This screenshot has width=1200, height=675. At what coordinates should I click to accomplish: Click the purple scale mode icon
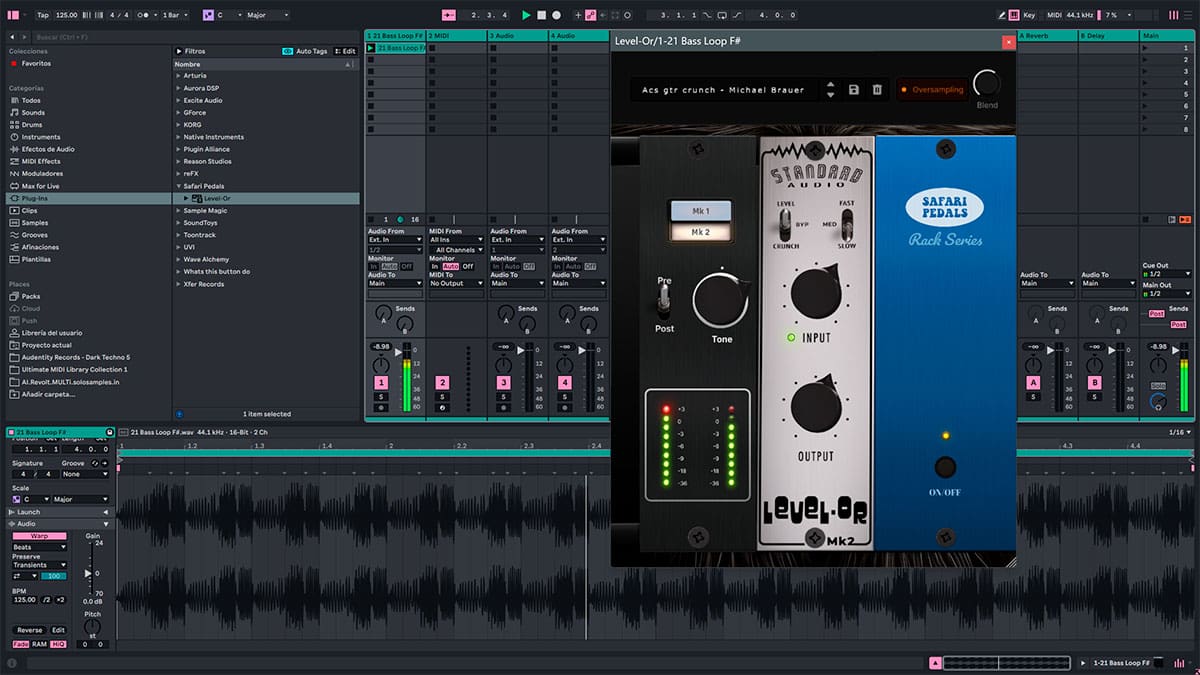click(x=208, y=15)
